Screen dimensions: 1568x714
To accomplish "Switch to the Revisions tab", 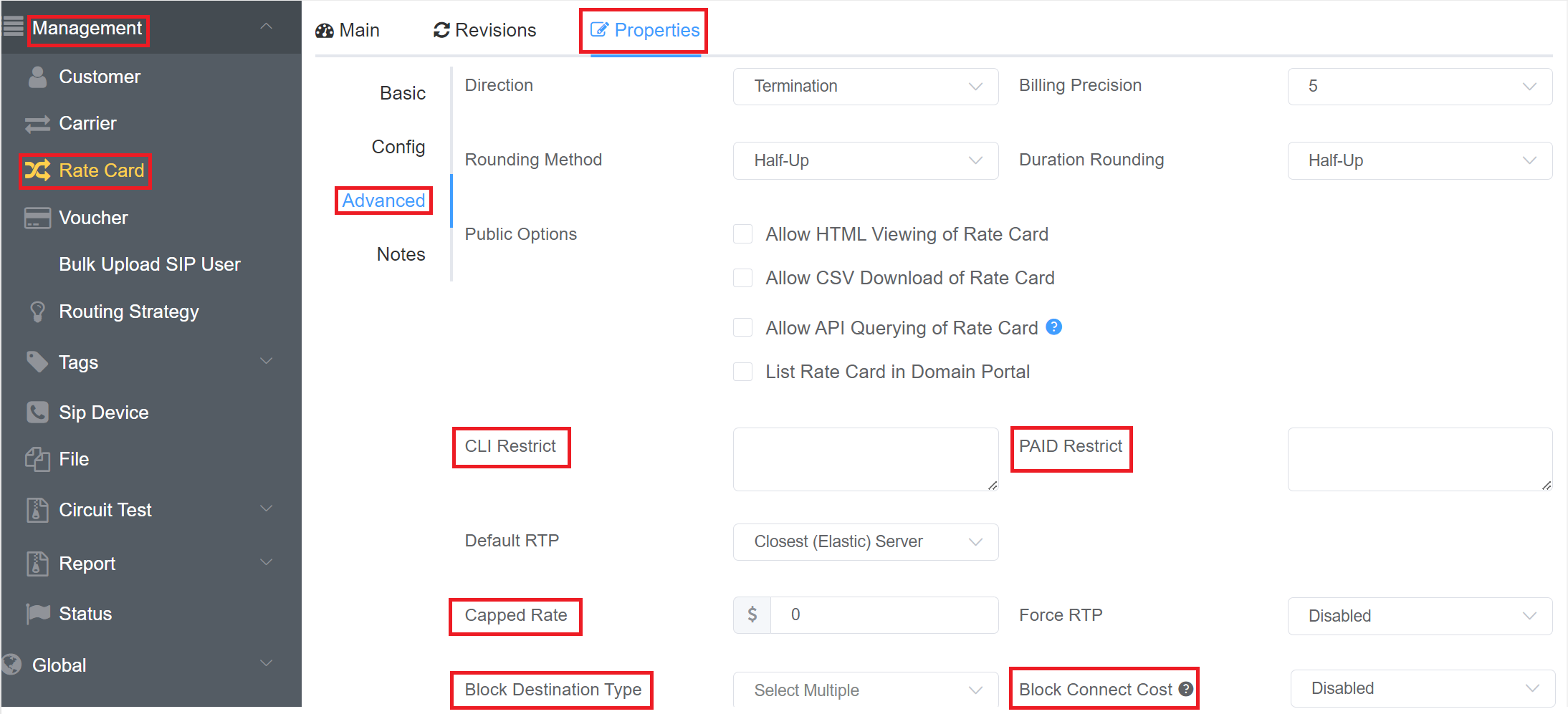I will [485, 30].
